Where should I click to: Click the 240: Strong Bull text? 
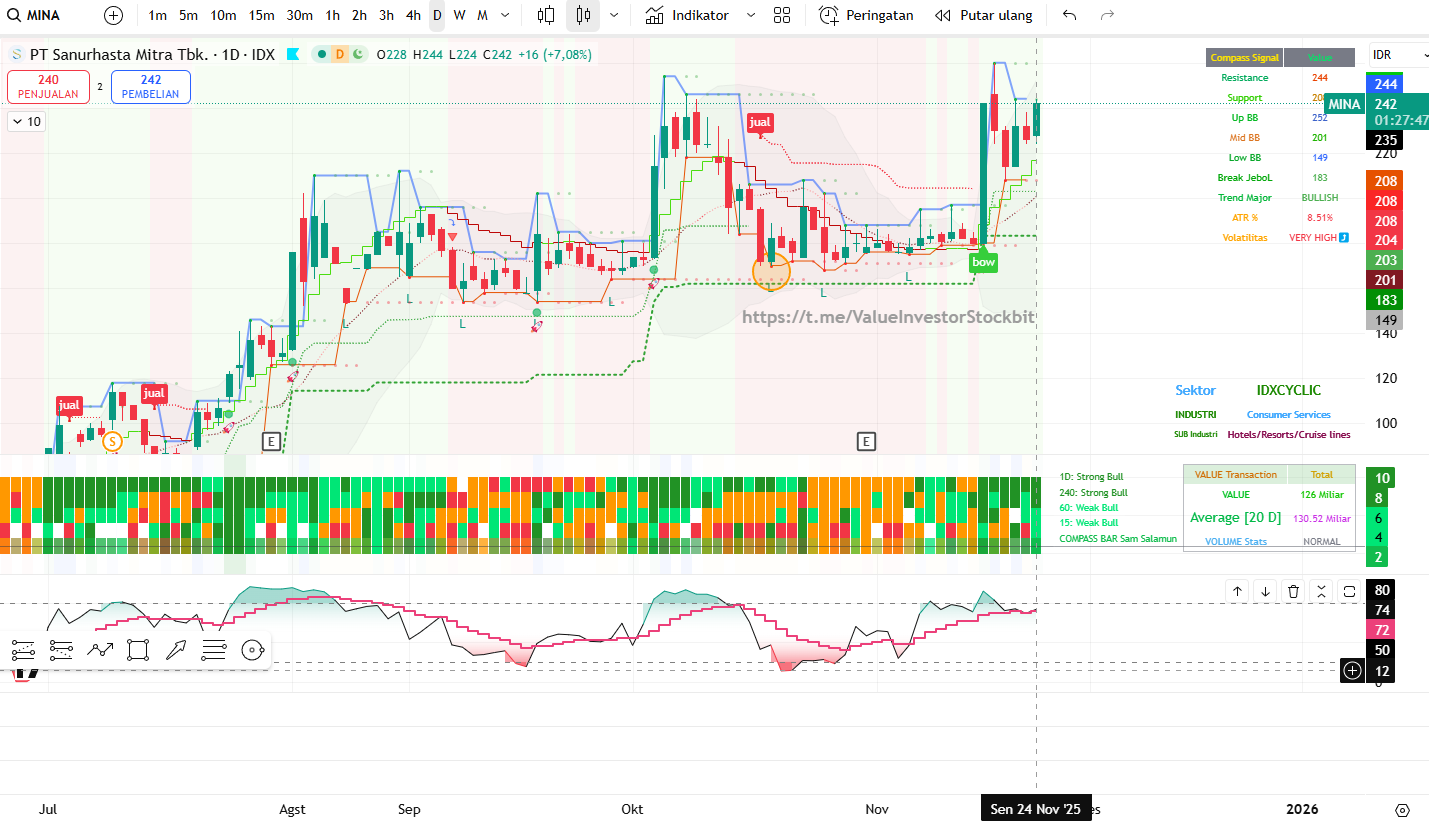[x=1093, y=492]
